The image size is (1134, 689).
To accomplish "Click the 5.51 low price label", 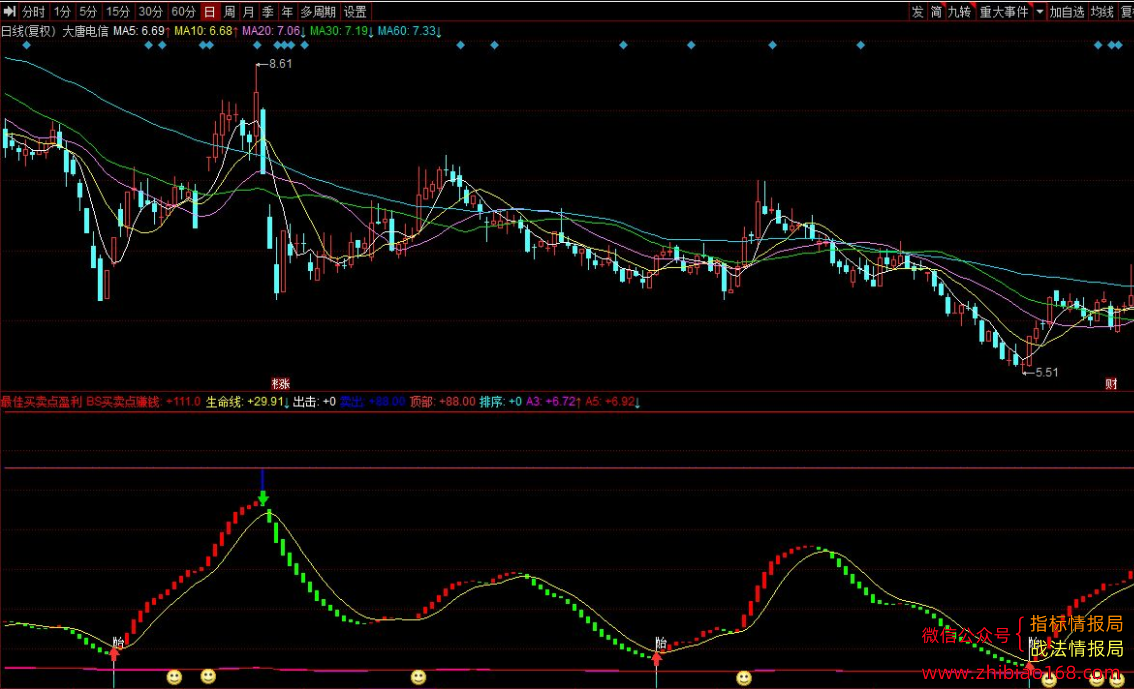I will [1046, 372].
